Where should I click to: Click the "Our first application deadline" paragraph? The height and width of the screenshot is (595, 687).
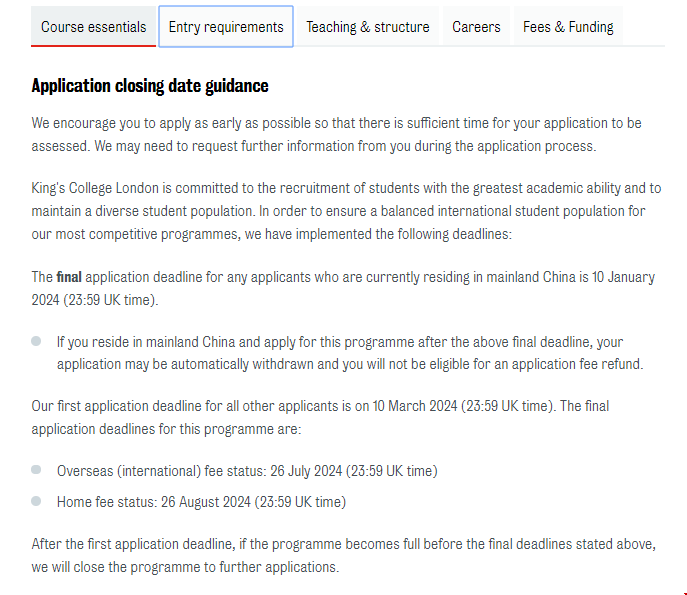tap(320, 417)
